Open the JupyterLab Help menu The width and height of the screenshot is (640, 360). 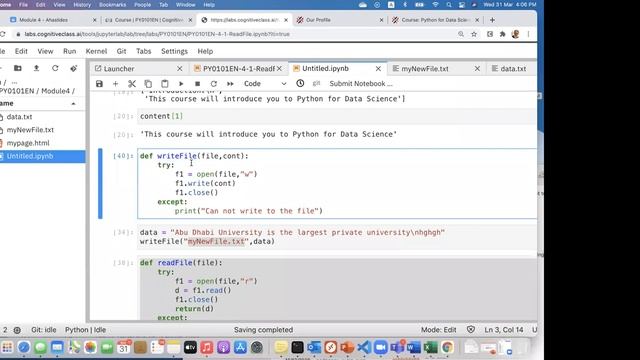[205, 51]
